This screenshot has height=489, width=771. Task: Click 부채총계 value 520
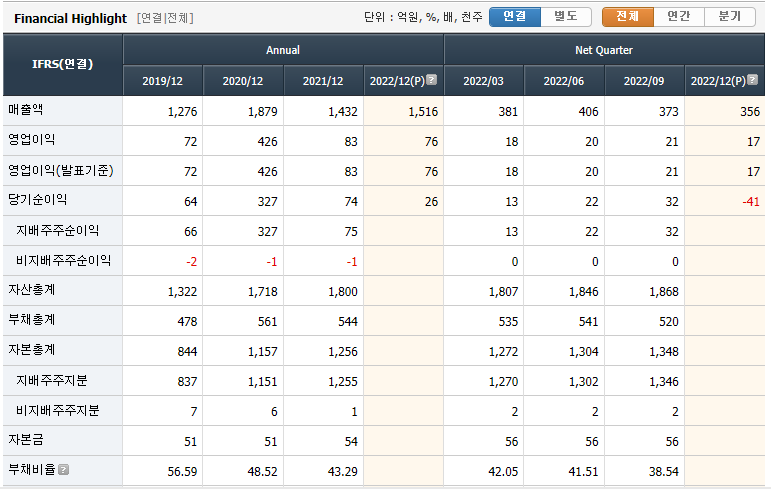coord(669,322)
